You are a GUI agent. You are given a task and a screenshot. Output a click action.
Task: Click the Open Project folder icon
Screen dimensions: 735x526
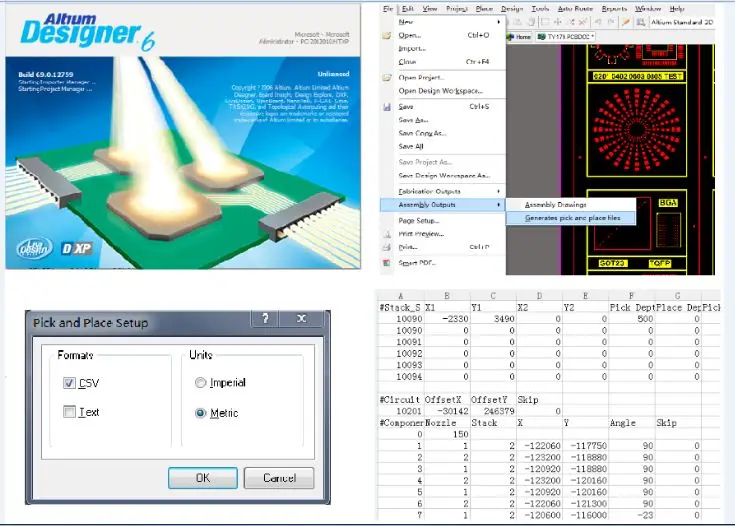tap(387, 77)
